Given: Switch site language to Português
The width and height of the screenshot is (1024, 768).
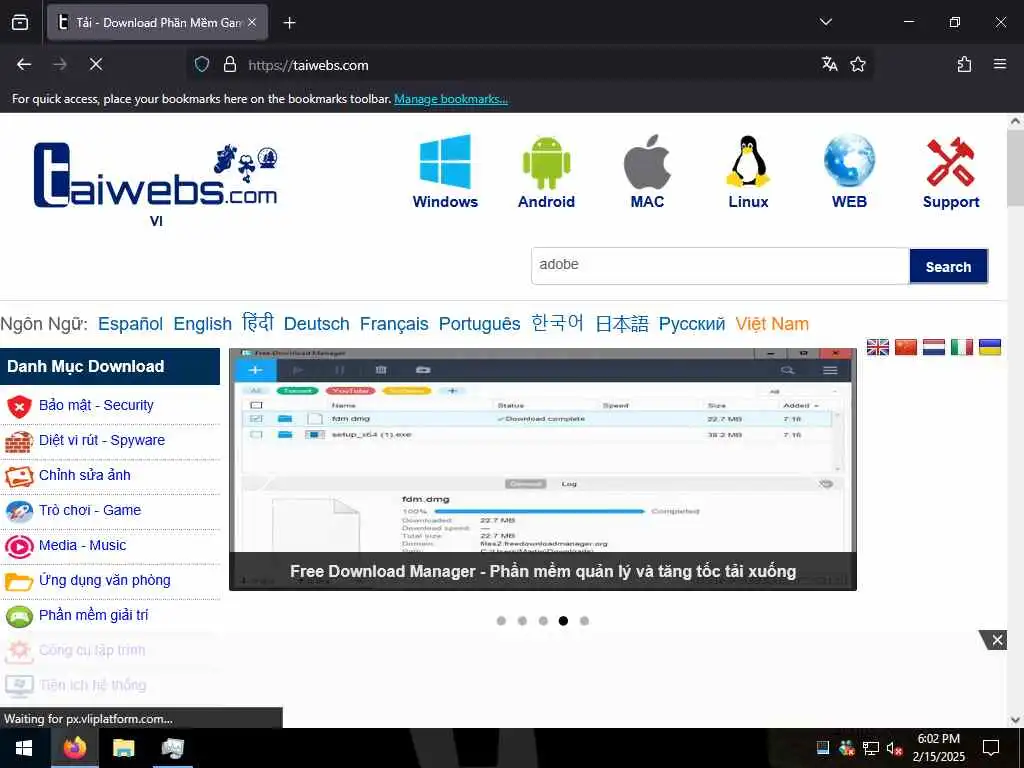Looking at the screenshot, I should 479,324.
